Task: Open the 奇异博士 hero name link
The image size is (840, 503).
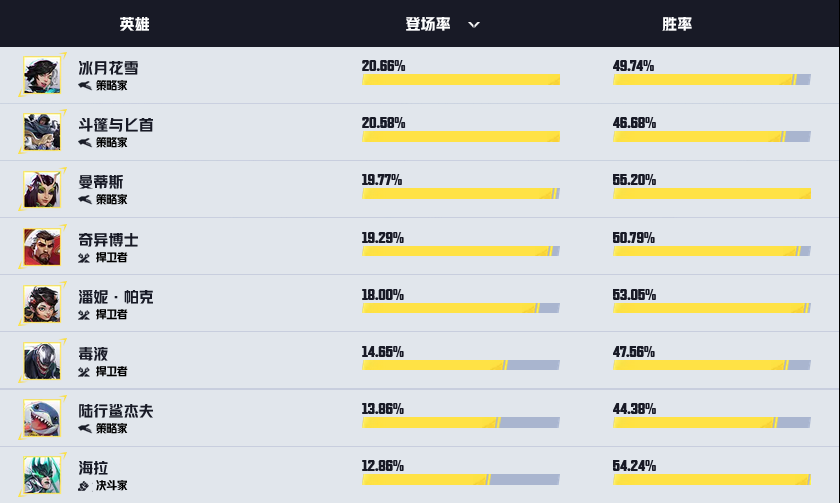Action: pos(108,240)
